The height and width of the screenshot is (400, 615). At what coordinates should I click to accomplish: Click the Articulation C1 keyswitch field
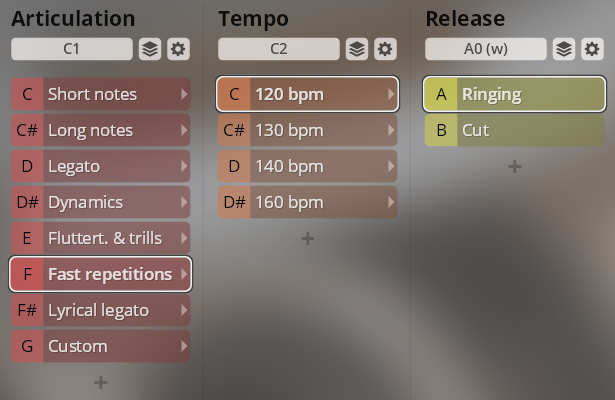click(72, 49)
